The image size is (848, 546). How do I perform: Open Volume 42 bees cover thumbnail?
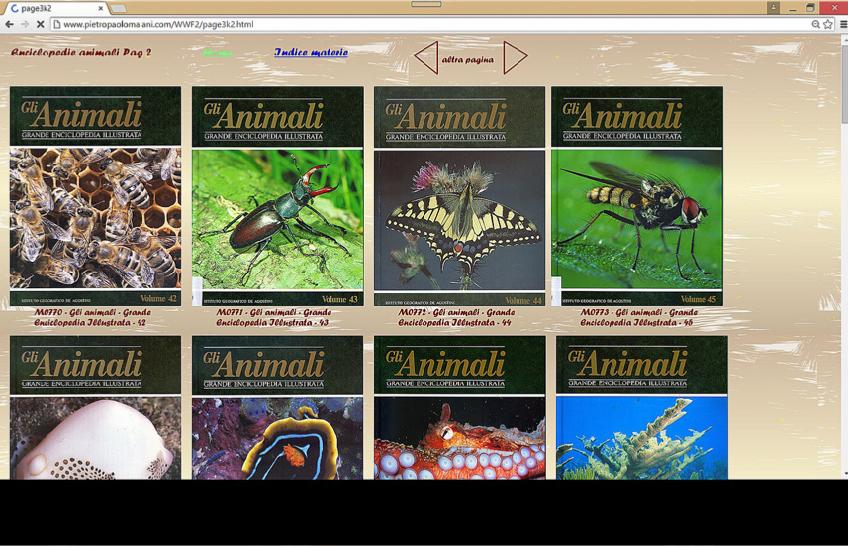pos(95,196)
